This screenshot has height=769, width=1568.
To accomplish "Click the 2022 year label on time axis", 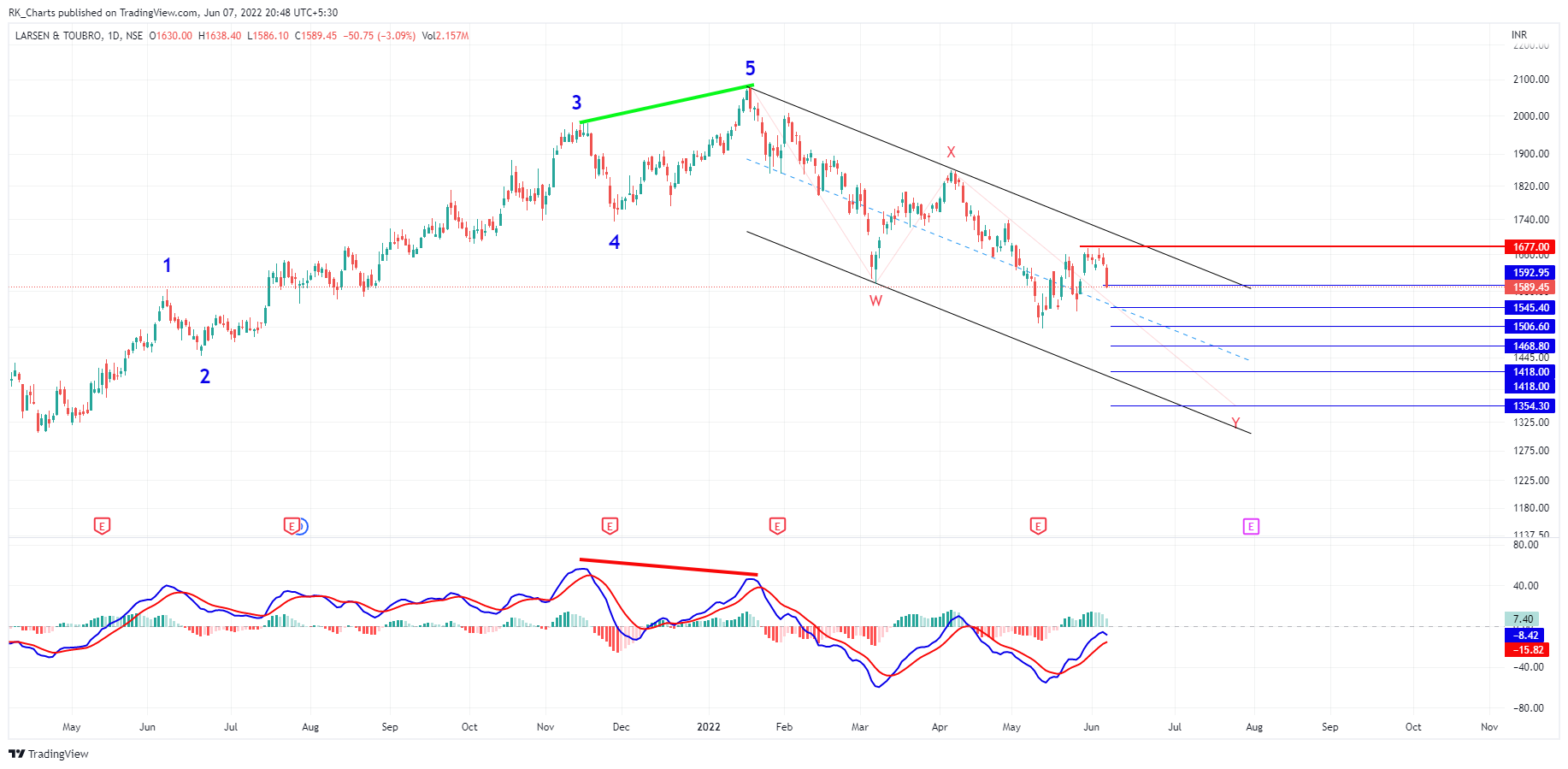I will (709, 727).
